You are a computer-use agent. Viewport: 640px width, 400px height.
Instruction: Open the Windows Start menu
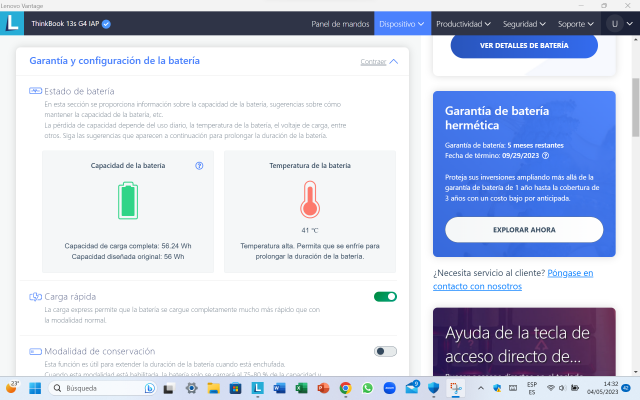(x=35, y=388)
